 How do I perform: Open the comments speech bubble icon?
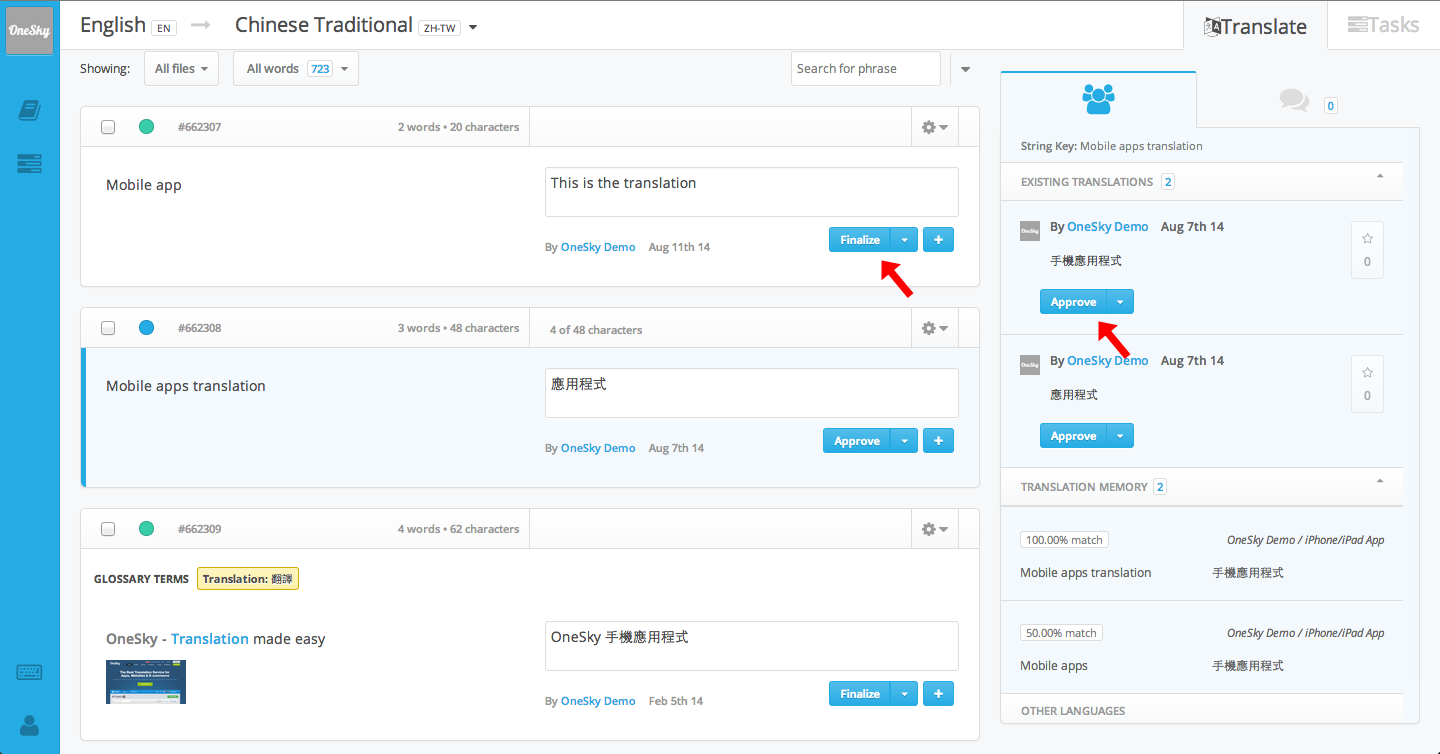(x=1294, y=101)
